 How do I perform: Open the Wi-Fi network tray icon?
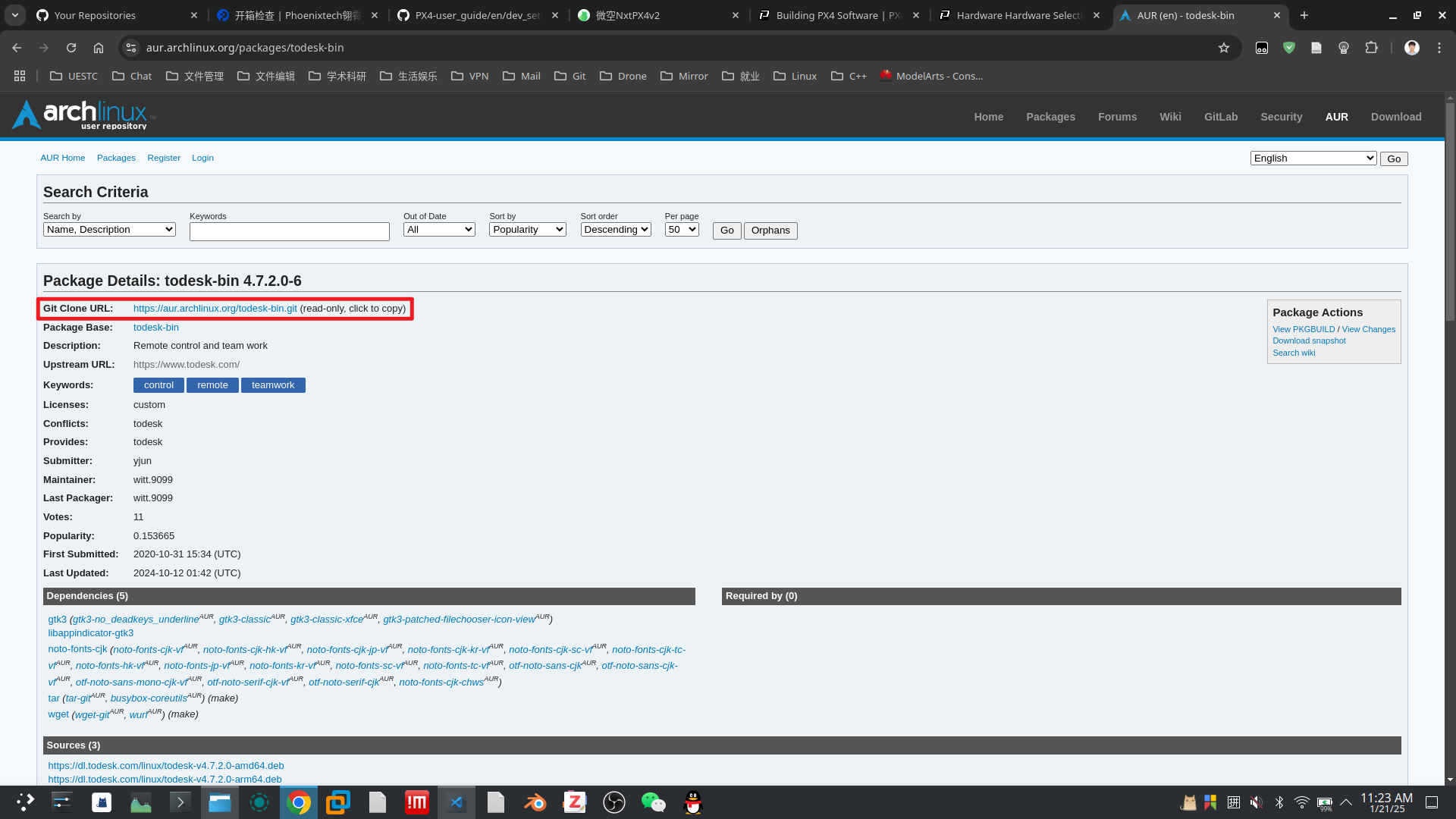click(1302, 802)
